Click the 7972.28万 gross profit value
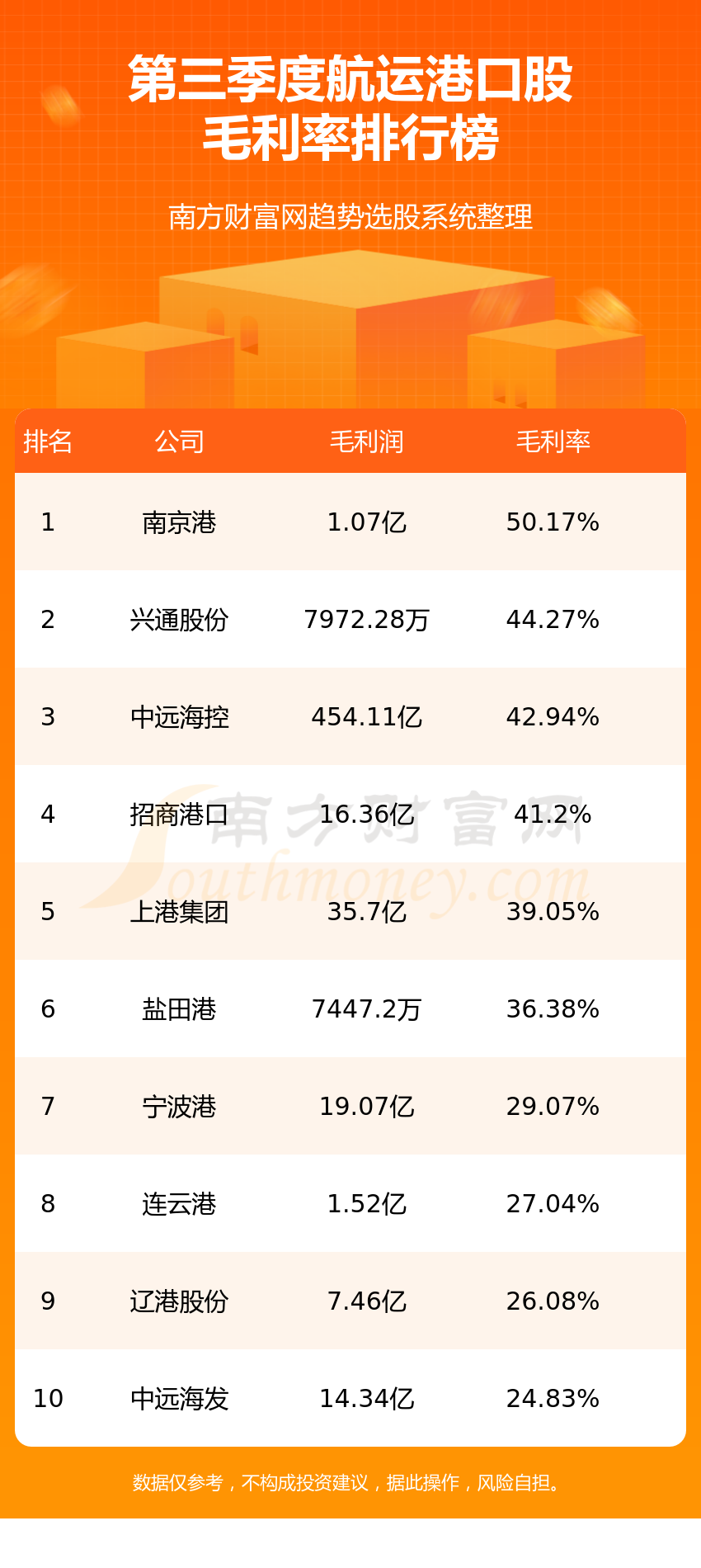 tap(366, 620)
